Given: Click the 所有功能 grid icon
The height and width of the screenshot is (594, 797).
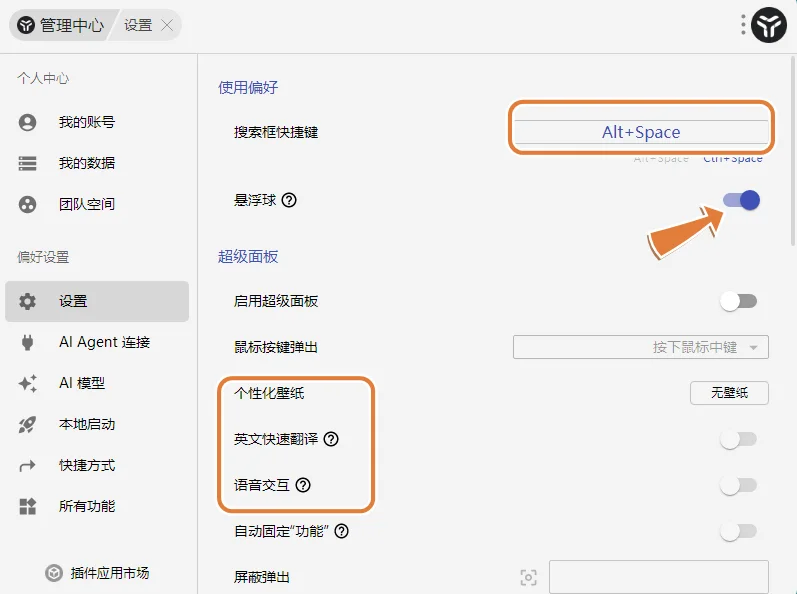Looking at the screenshot, I should 27,506.
